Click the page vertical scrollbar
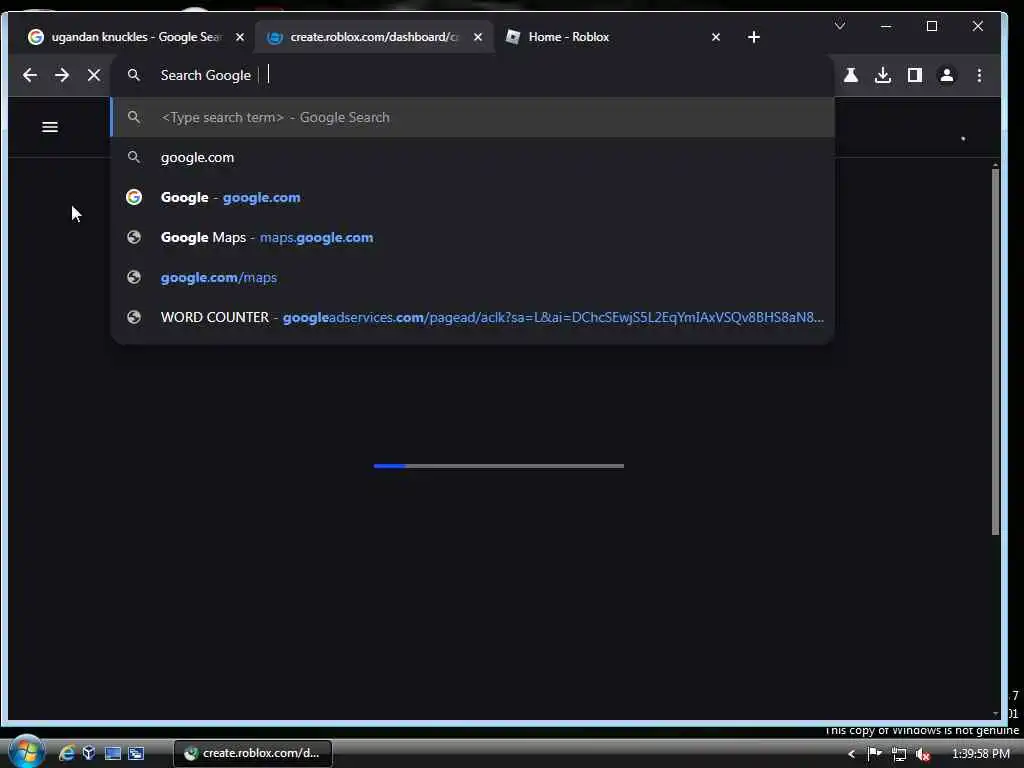The height and width of the screenshot is (768, 1024). 995,353
